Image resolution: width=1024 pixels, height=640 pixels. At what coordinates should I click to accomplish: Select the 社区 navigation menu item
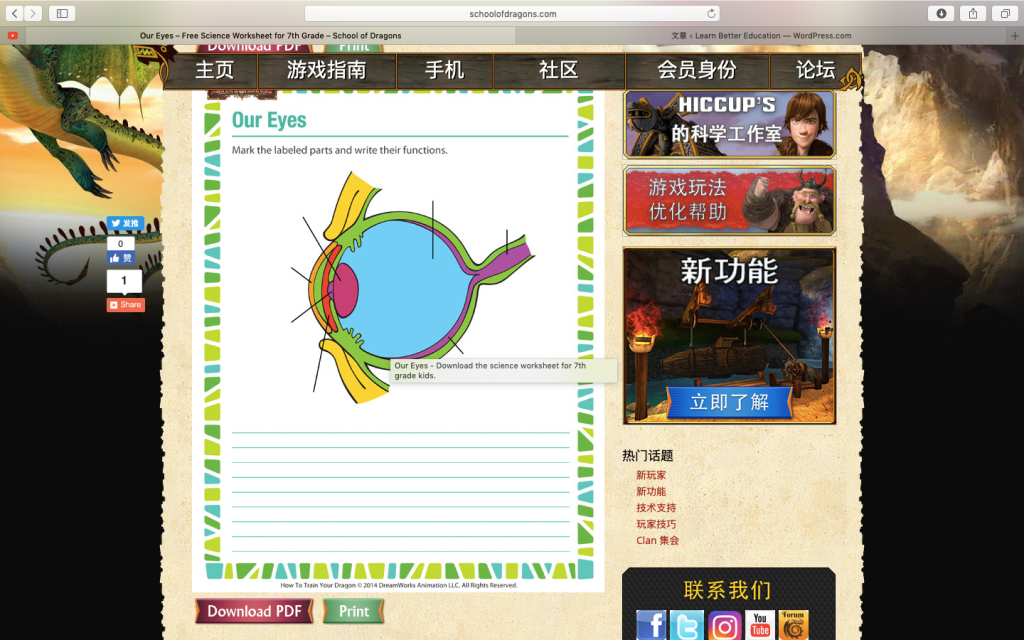click(558, 70)
